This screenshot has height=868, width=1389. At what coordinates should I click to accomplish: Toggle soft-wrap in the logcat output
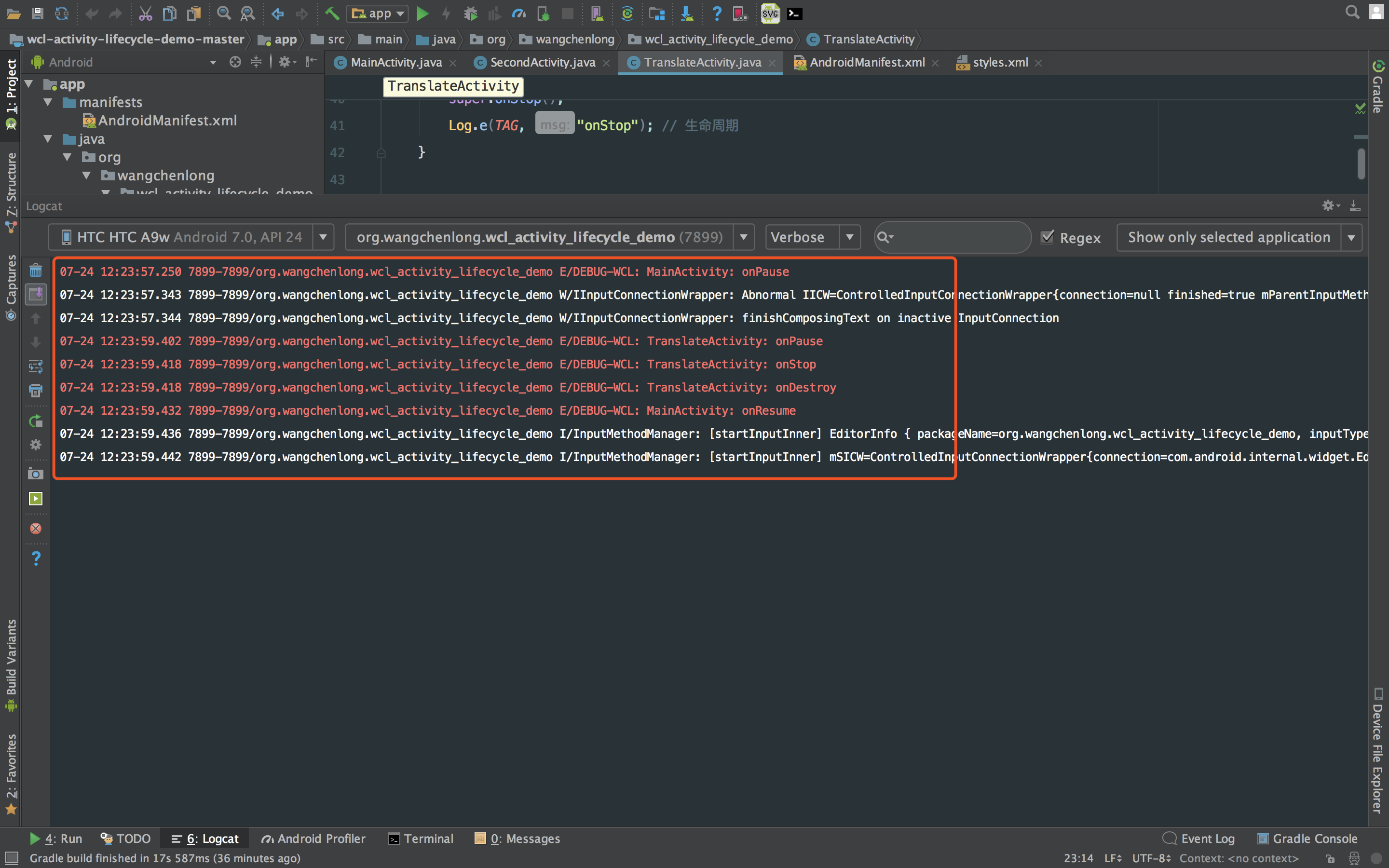[x=36, y=366]
